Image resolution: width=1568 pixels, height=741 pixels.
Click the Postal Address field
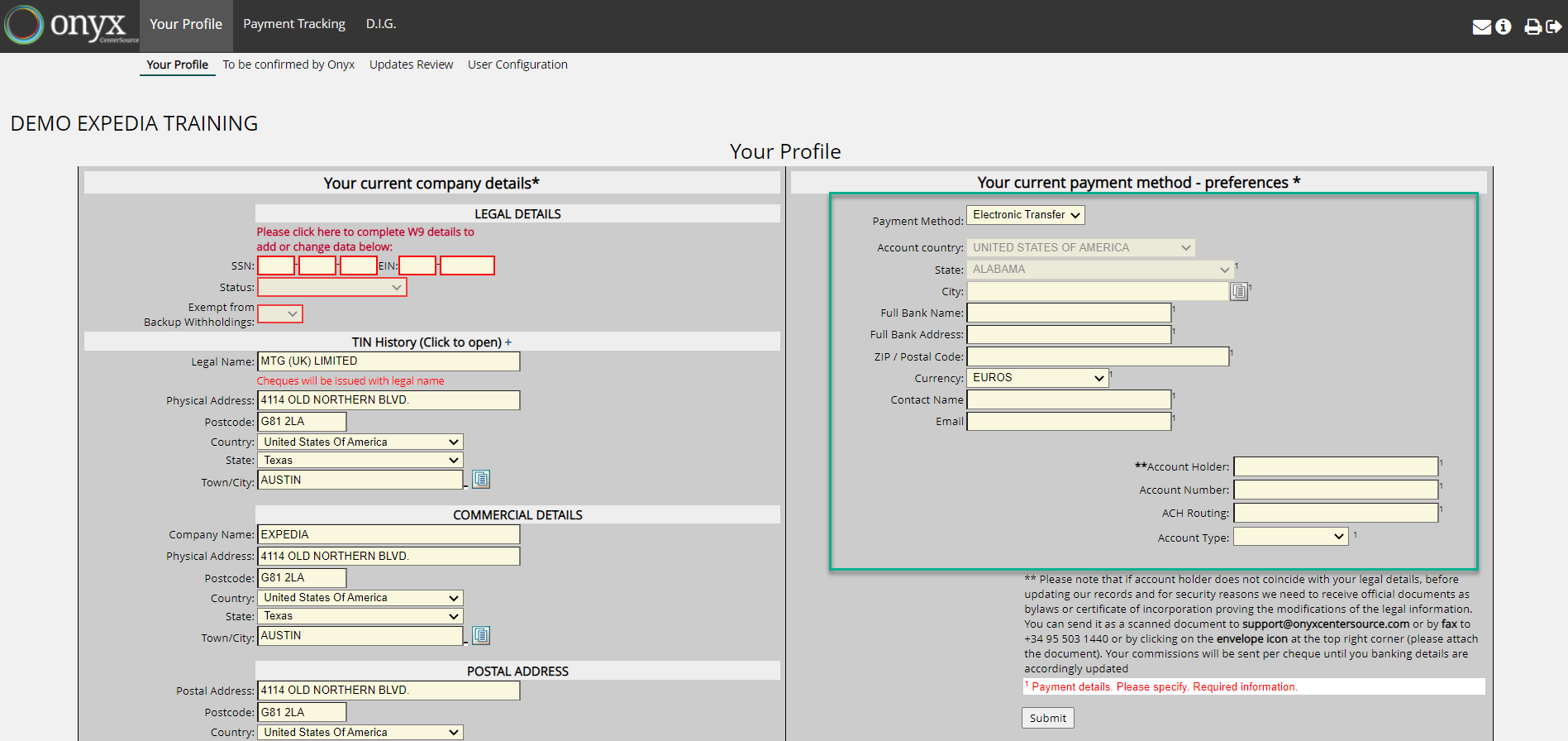(388, 690)
